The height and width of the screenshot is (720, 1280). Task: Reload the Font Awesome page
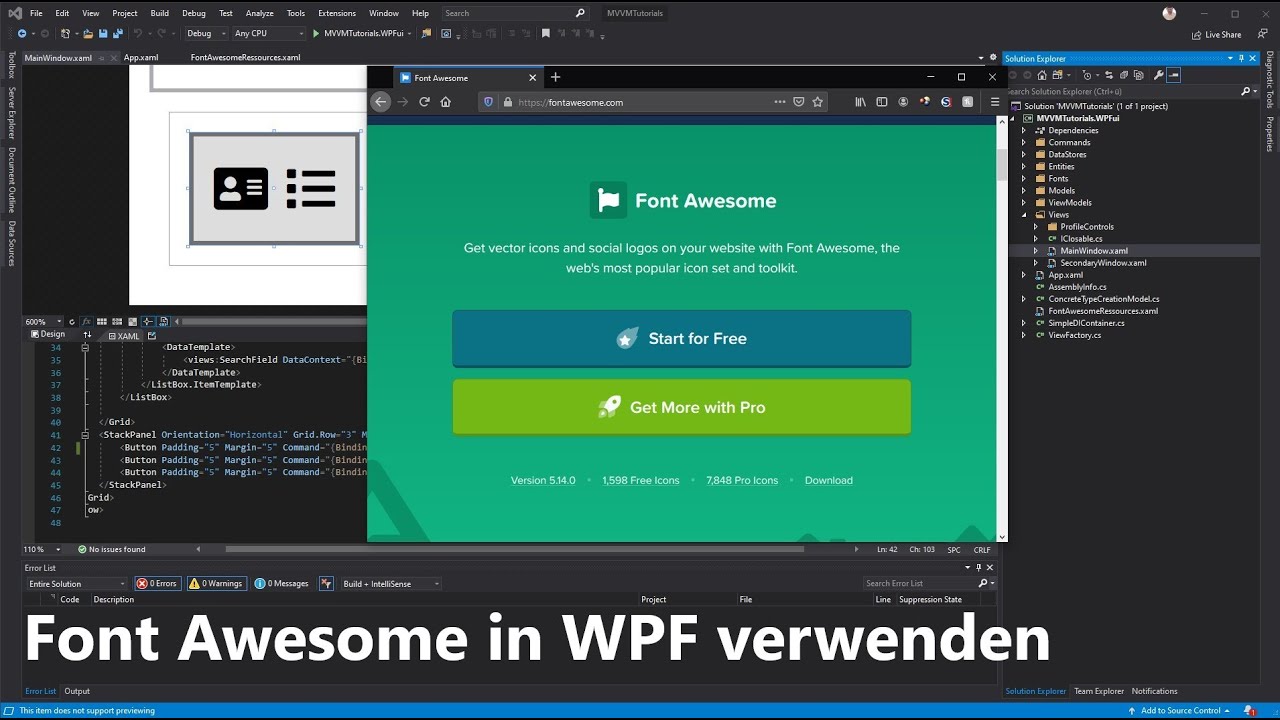click(424, 101)
